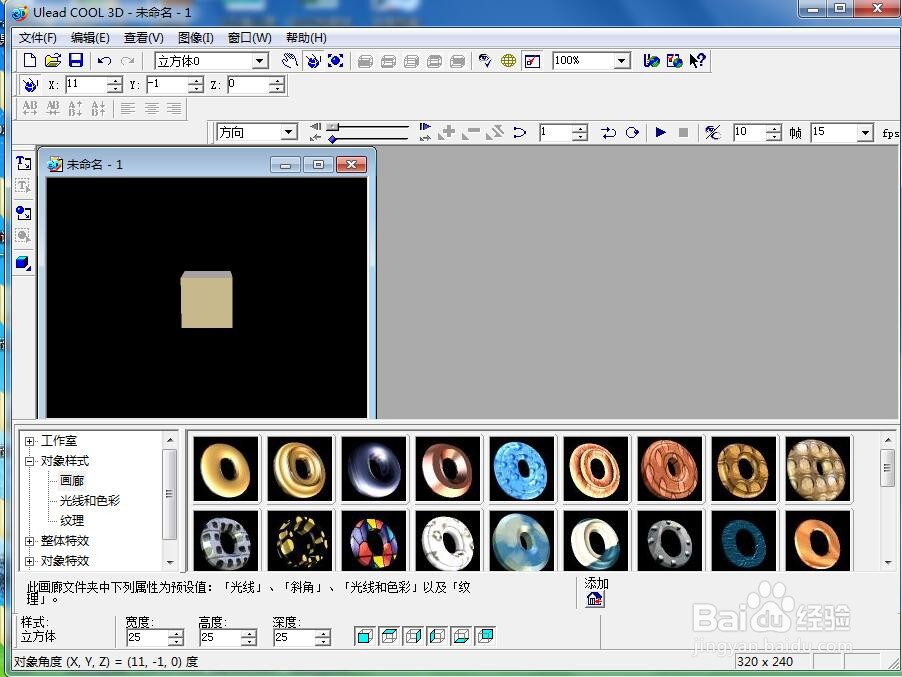Undo the last action
This screenshot has height=677, width=902.
[x=104, y=60]
